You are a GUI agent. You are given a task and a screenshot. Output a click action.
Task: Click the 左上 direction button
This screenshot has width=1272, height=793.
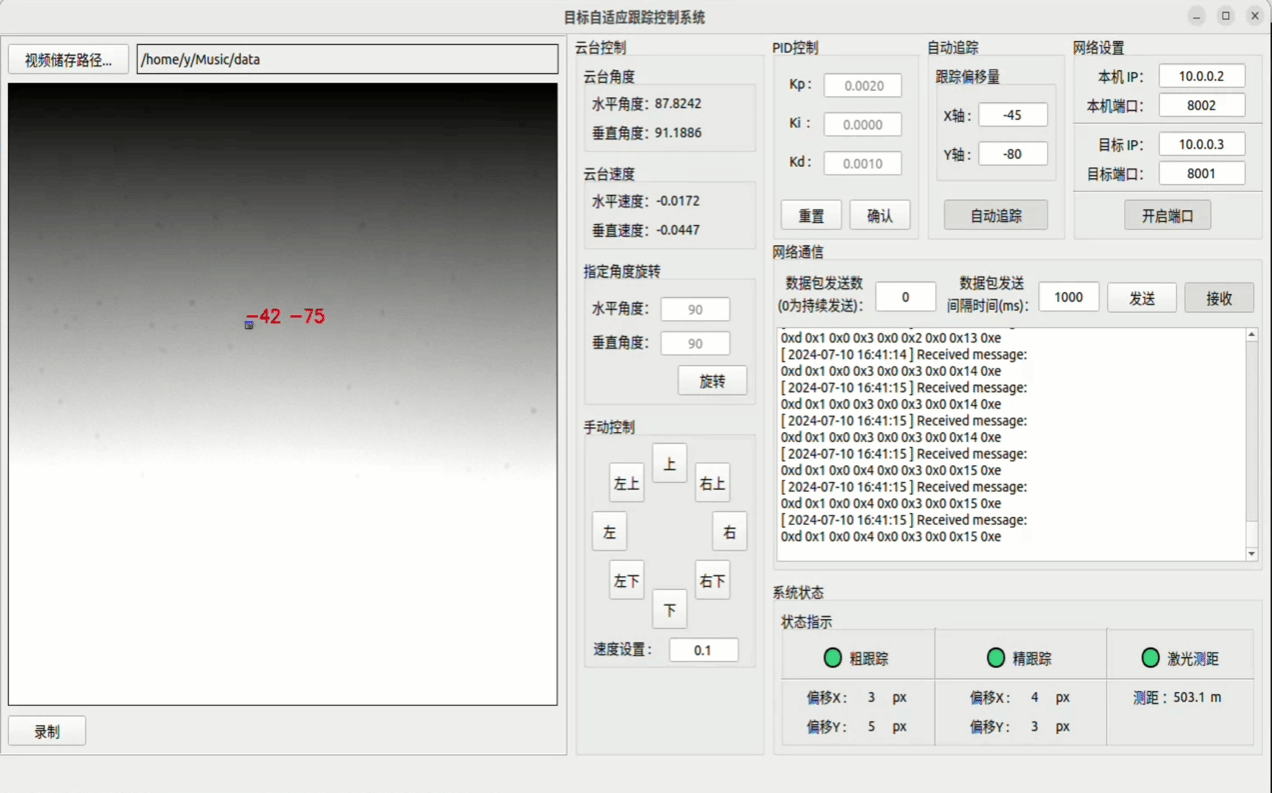tap(627, 483)
